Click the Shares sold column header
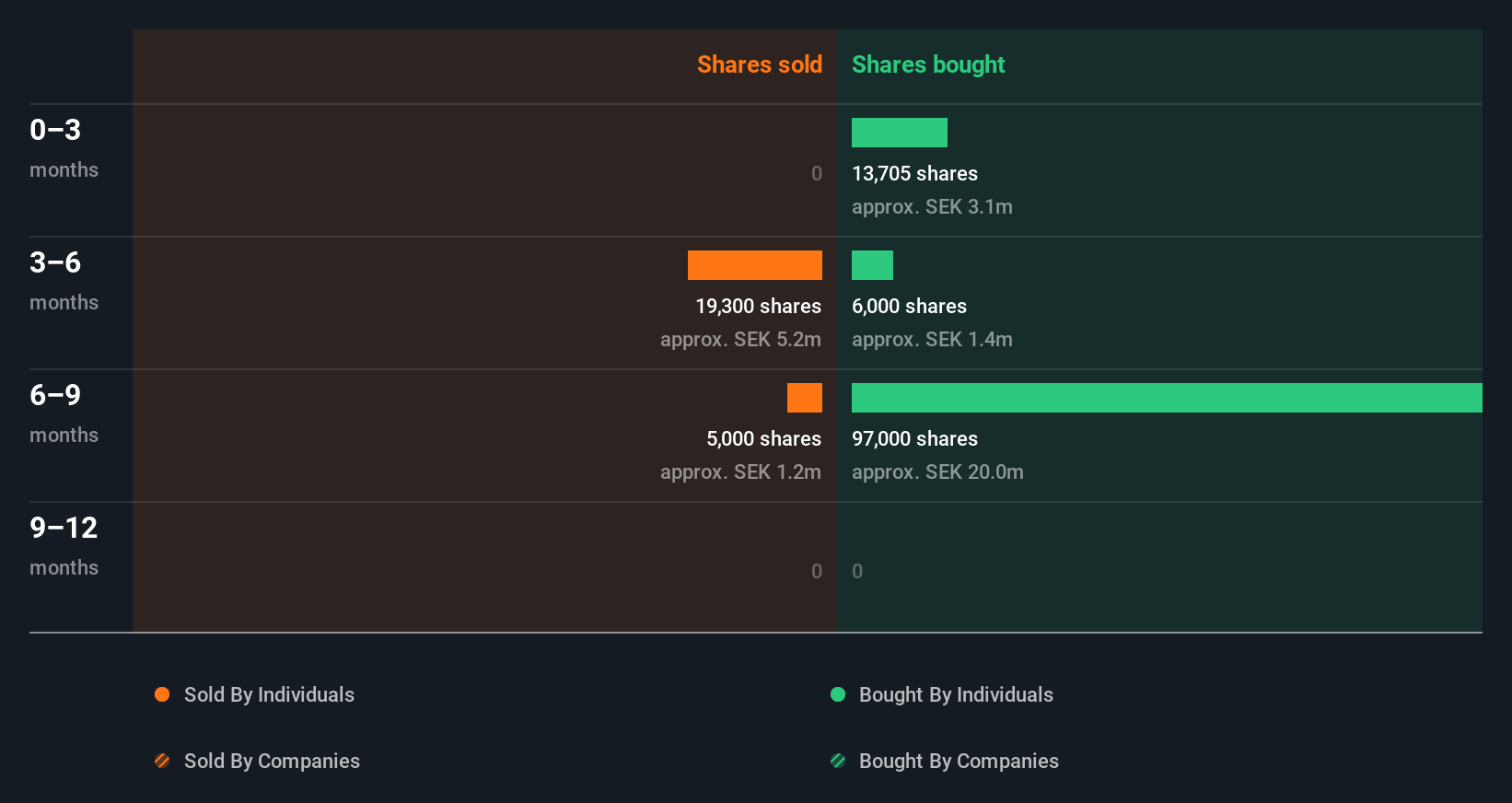 (760, 64)
